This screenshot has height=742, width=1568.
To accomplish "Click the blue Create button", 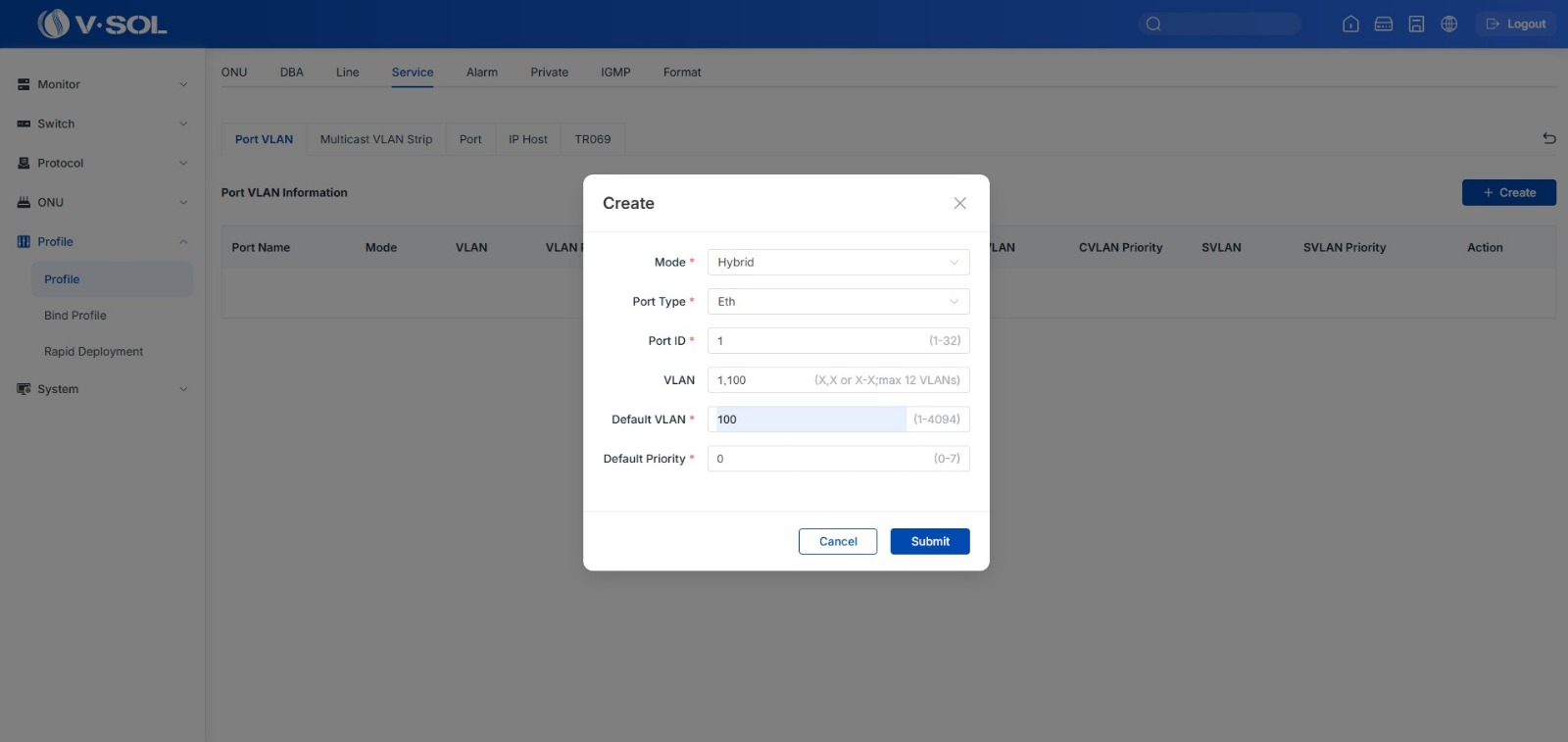I will (1509, 192).
